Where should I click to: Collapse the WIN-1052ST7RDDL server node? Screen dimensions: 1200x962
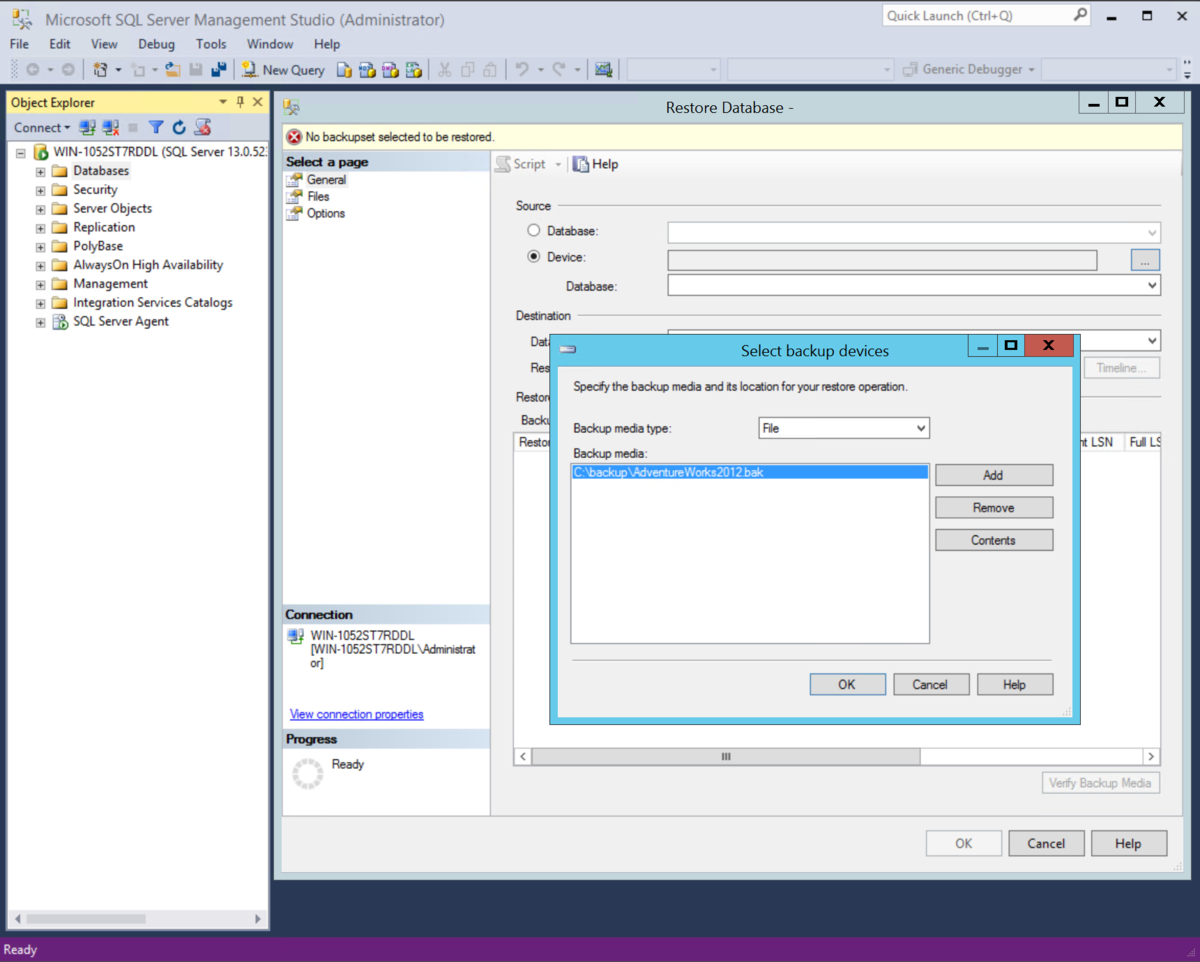pos(21,153)
